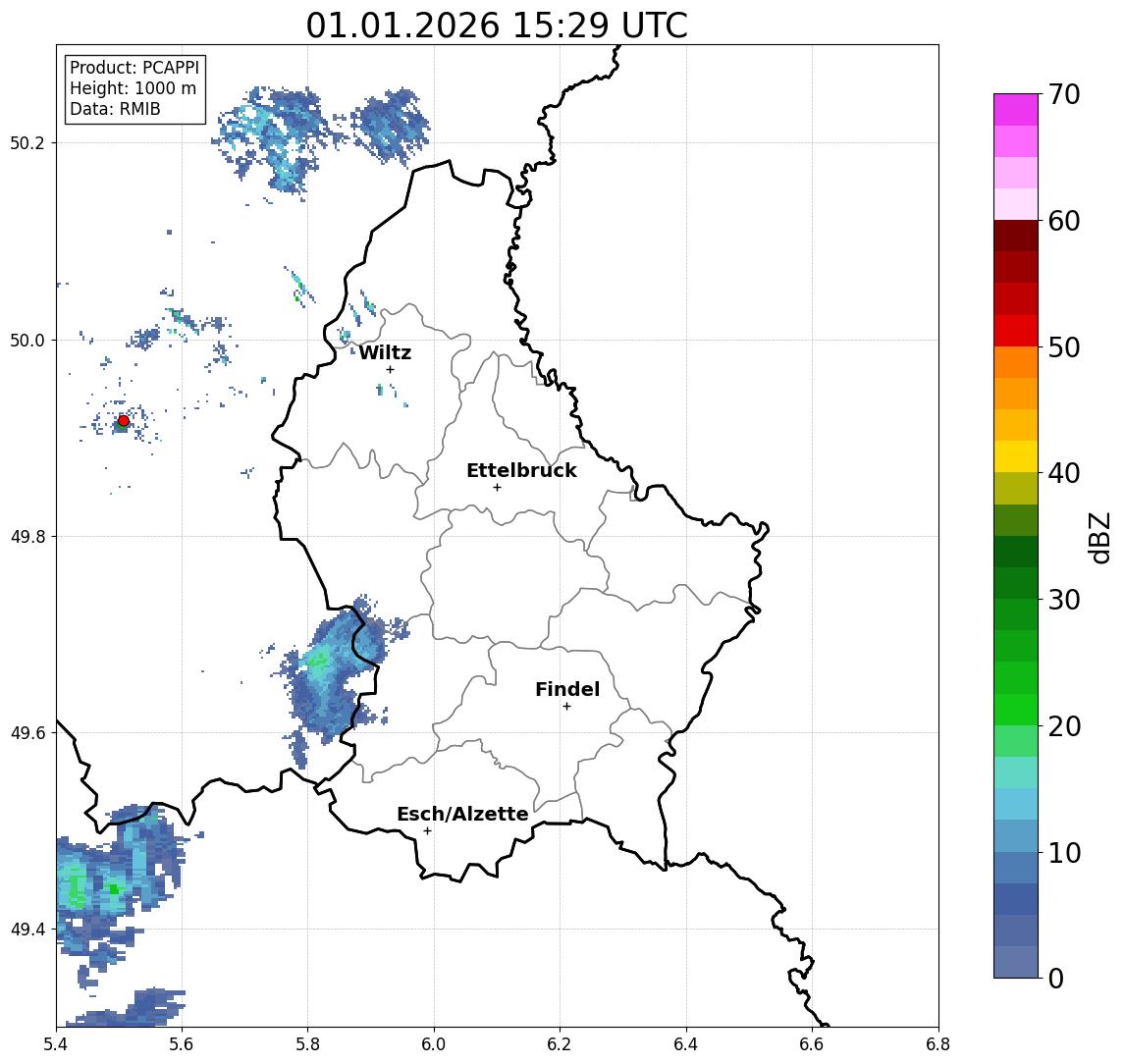This screenshot has width=1124, height=1064.
Task: Click the 6.4 longitude axis label
Action: (x=686, y=1044)
